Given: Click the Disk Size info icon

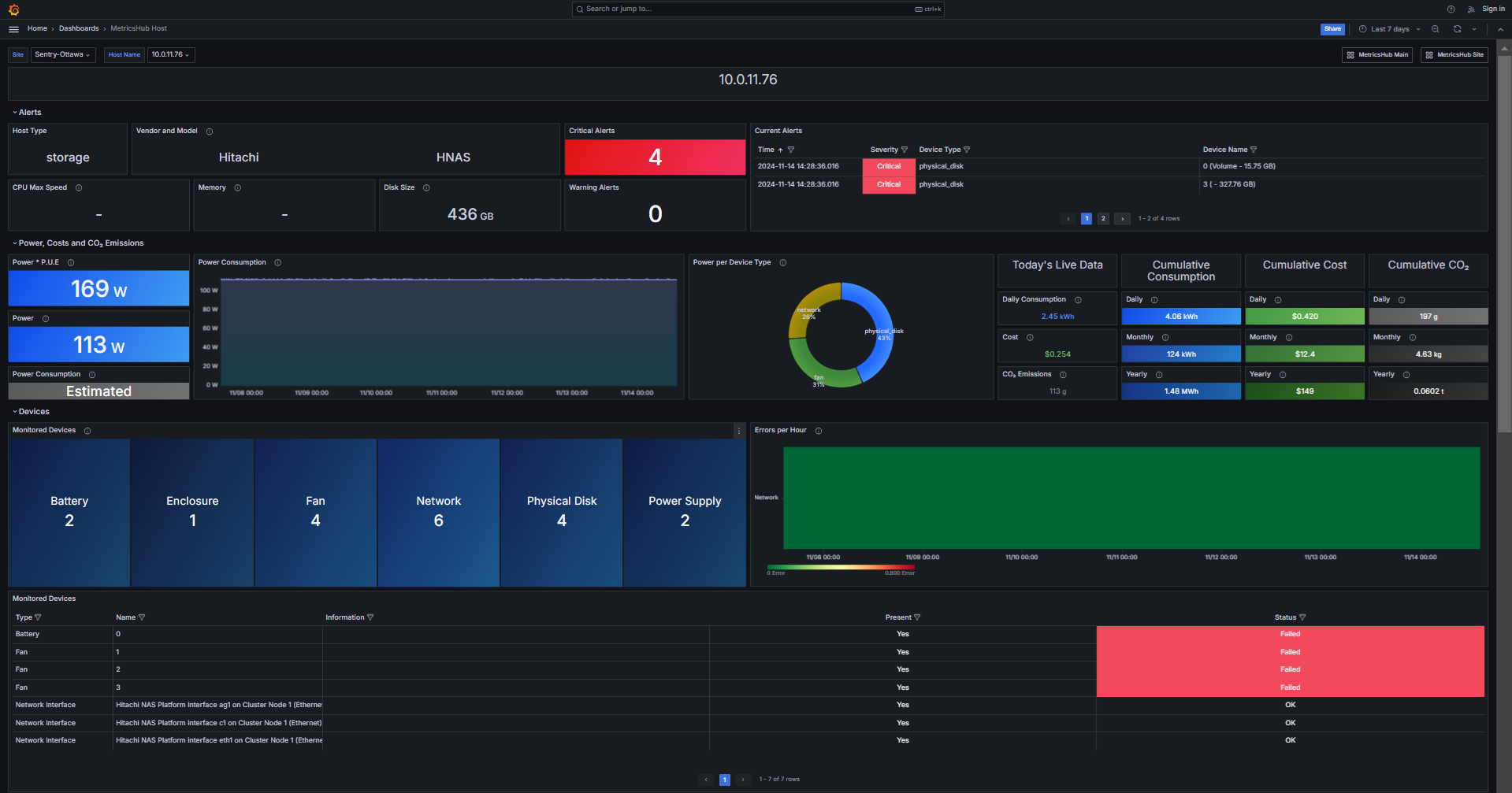Looking at the screenshot, I should click(x=426, y=188).
